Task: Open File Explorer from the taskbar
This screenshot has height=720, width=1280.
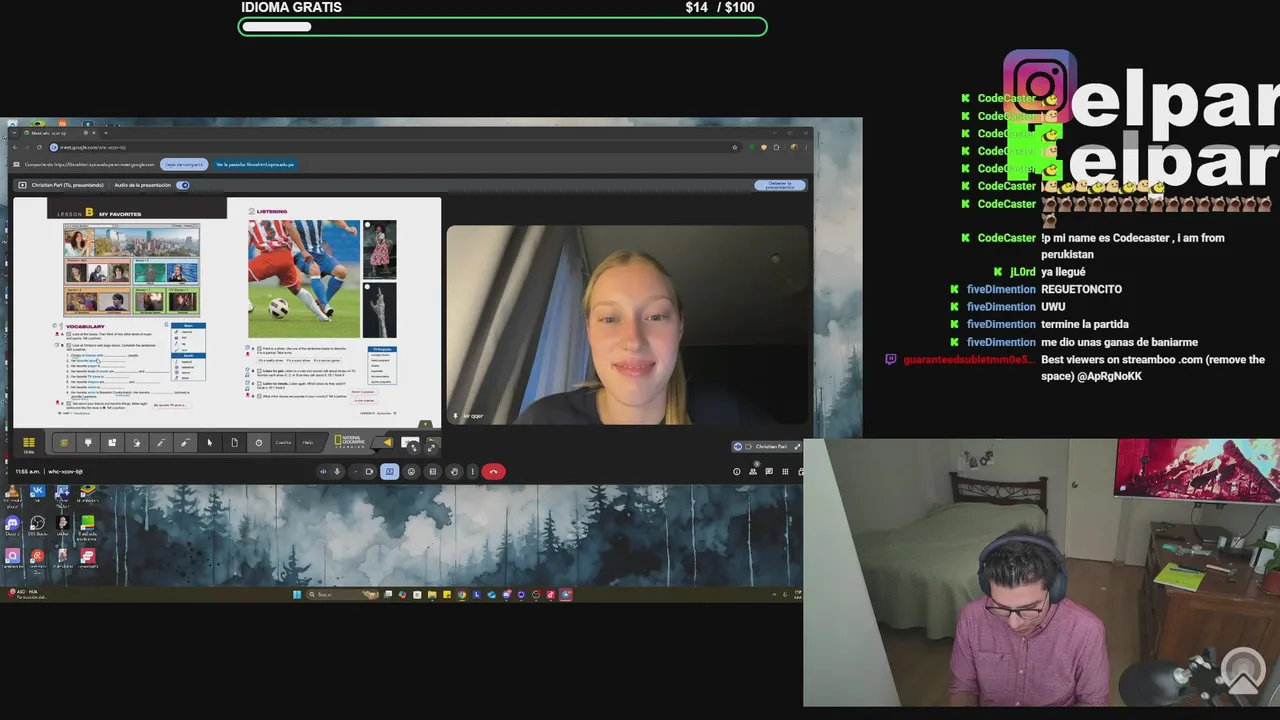Action: (432, 594)
